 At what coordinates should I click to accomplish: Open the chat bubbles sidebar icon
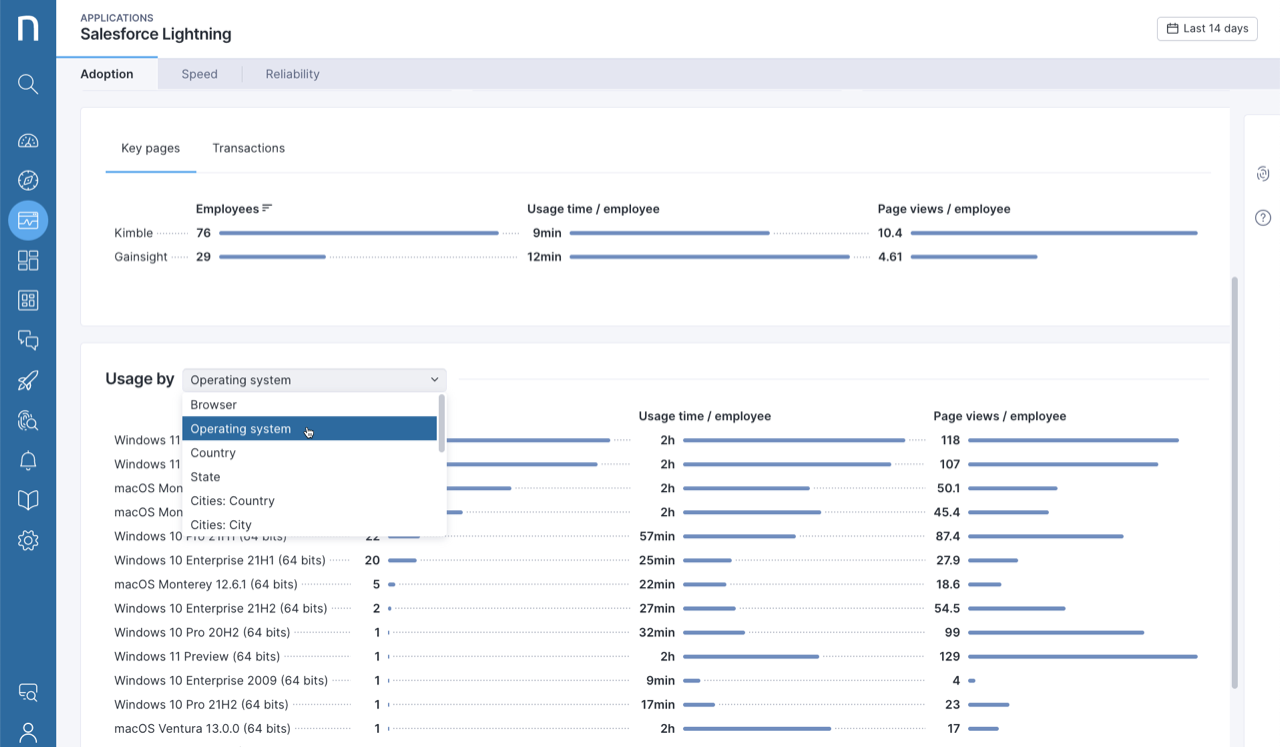click(x=28, y=340)
